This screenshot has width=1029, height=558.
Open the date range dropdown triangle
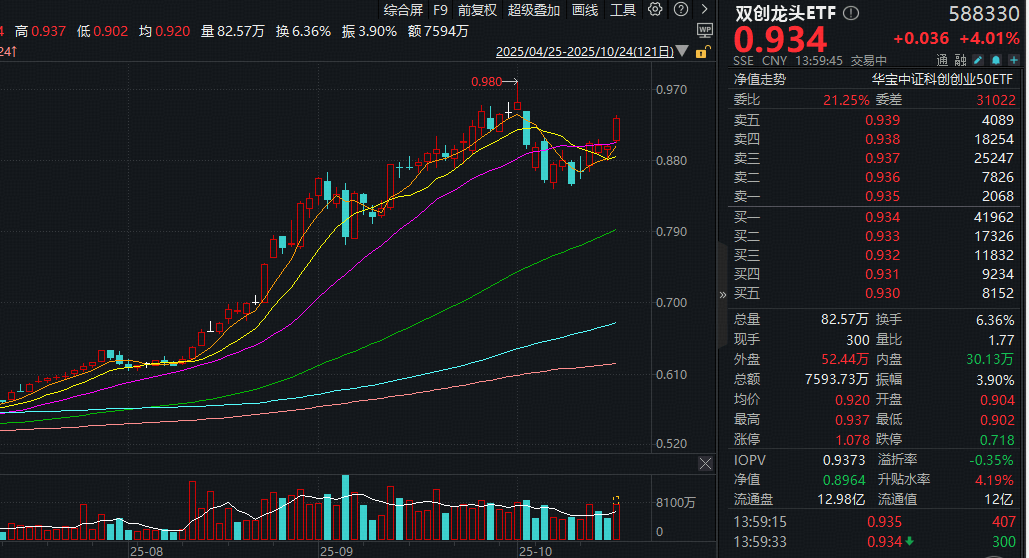682,52
